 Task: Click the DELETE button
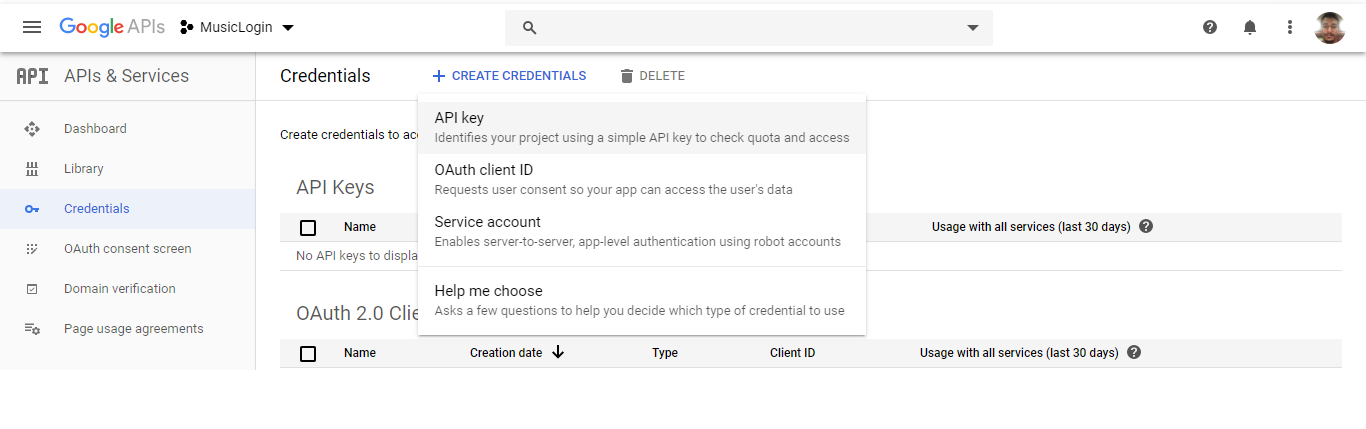(652, 76)
